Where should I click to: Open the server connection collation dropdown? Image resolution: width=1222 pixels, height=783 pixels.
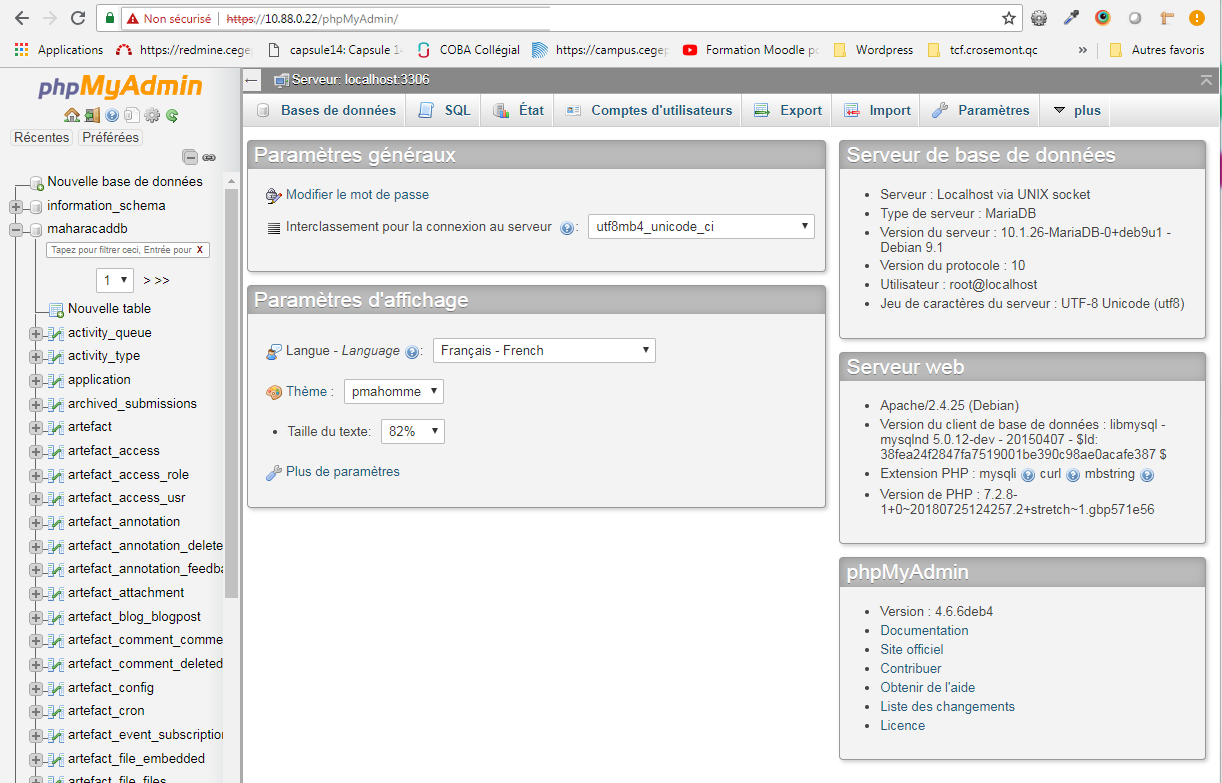(701, 227)
